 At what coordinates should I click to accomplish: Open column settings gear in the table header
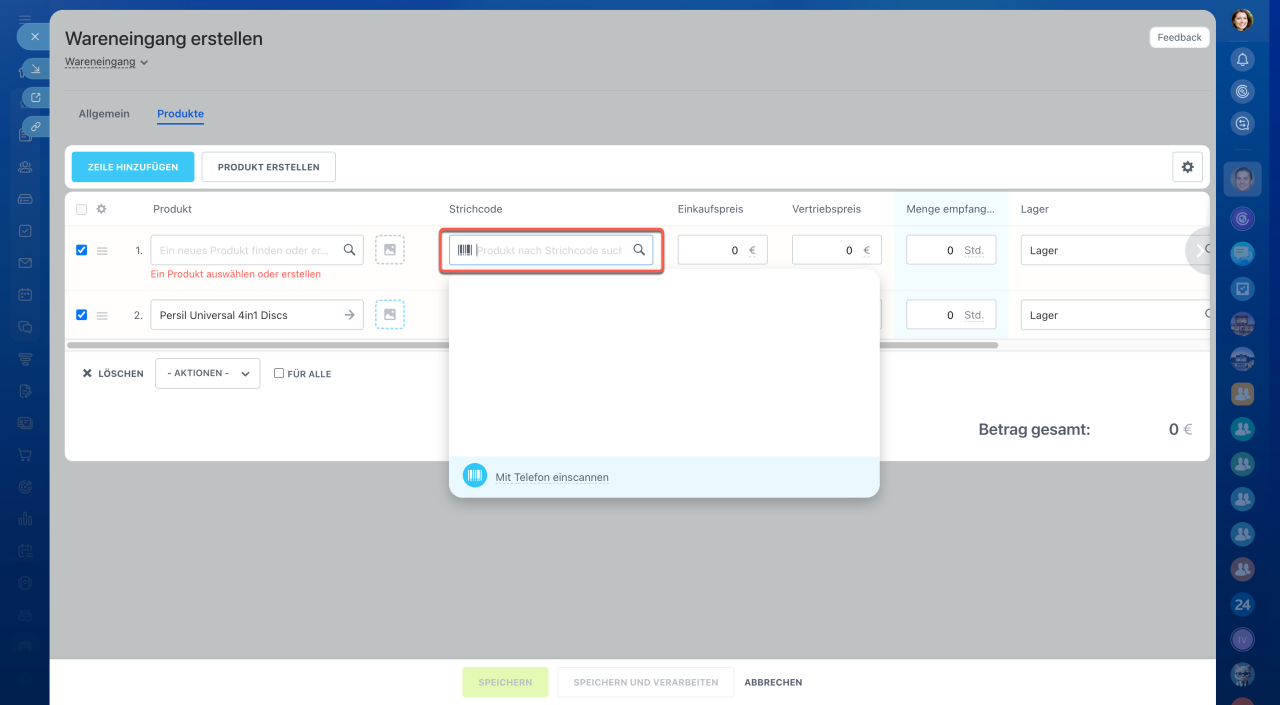click(x=101, y=209)
